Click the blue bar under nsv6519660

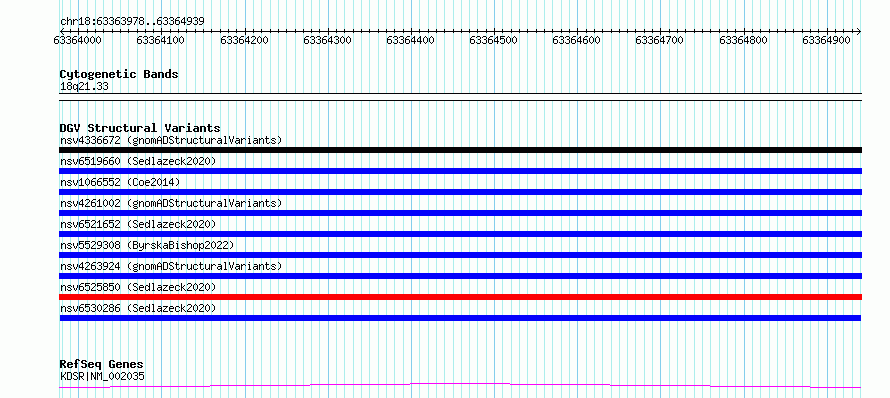pos(460,171)
